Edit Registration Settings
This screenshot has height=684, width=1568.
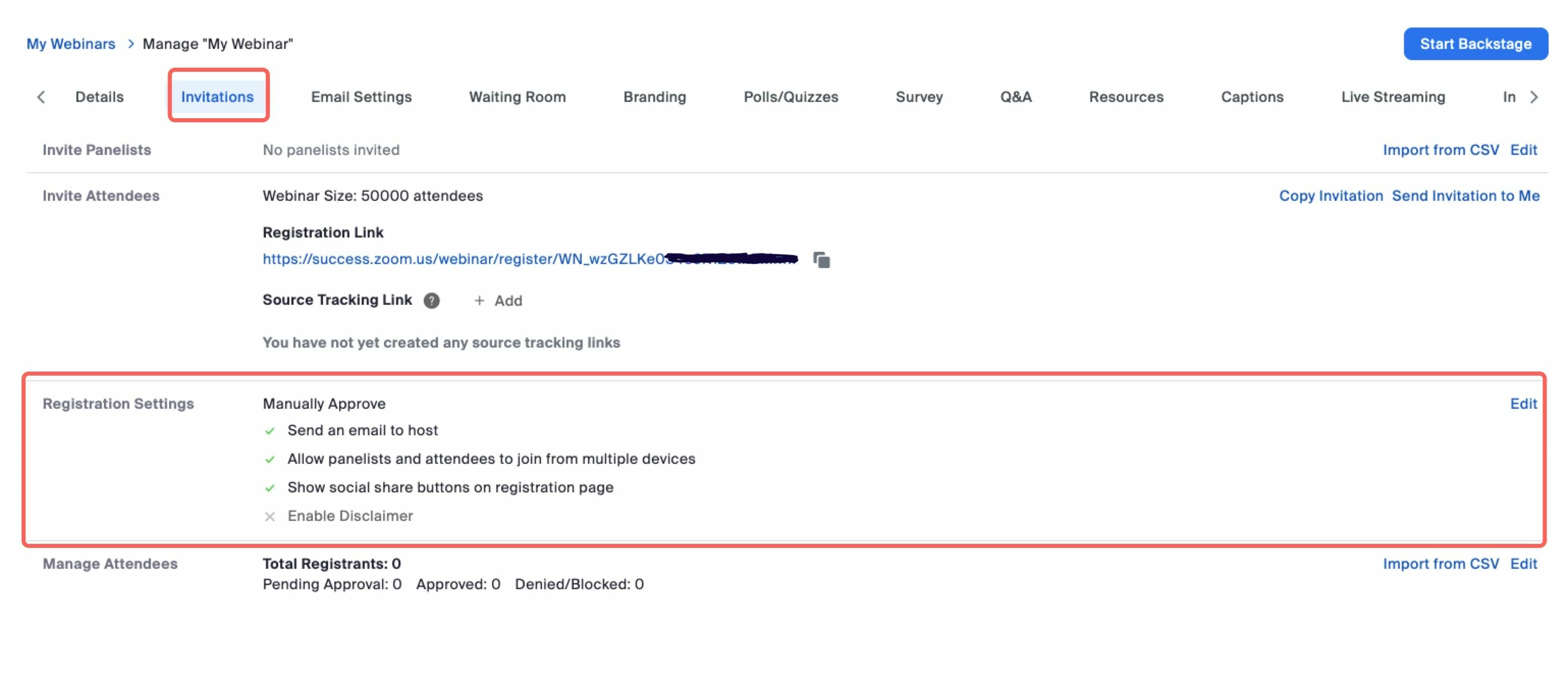pos(1523,403)
